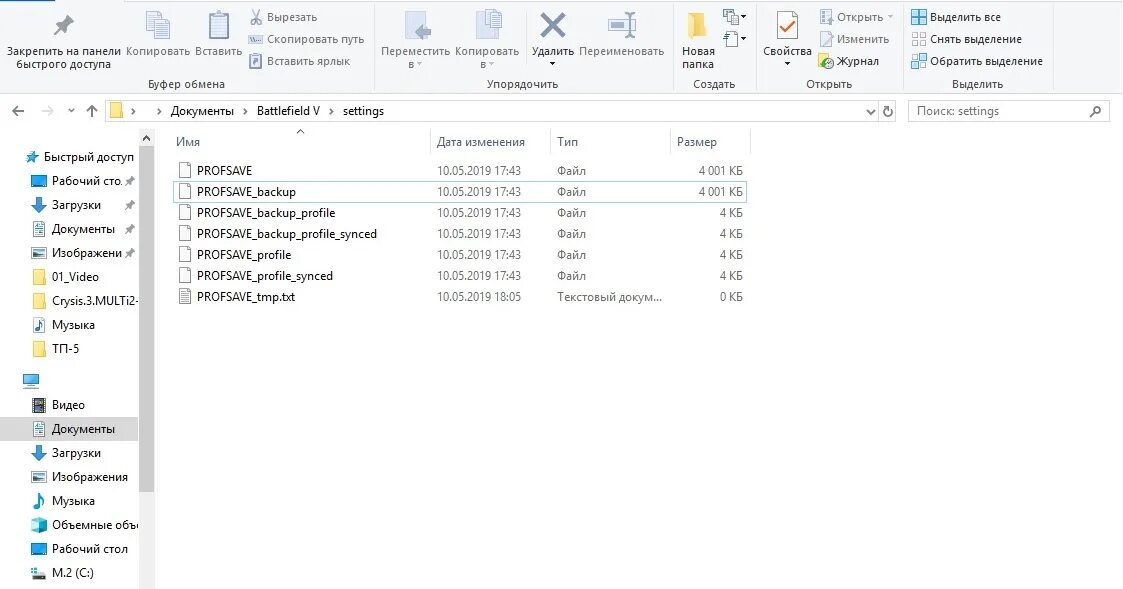Go back with the back arrow
This screenshot has width=1123, height=589.
pyautogui.click(x=19, y=111)
